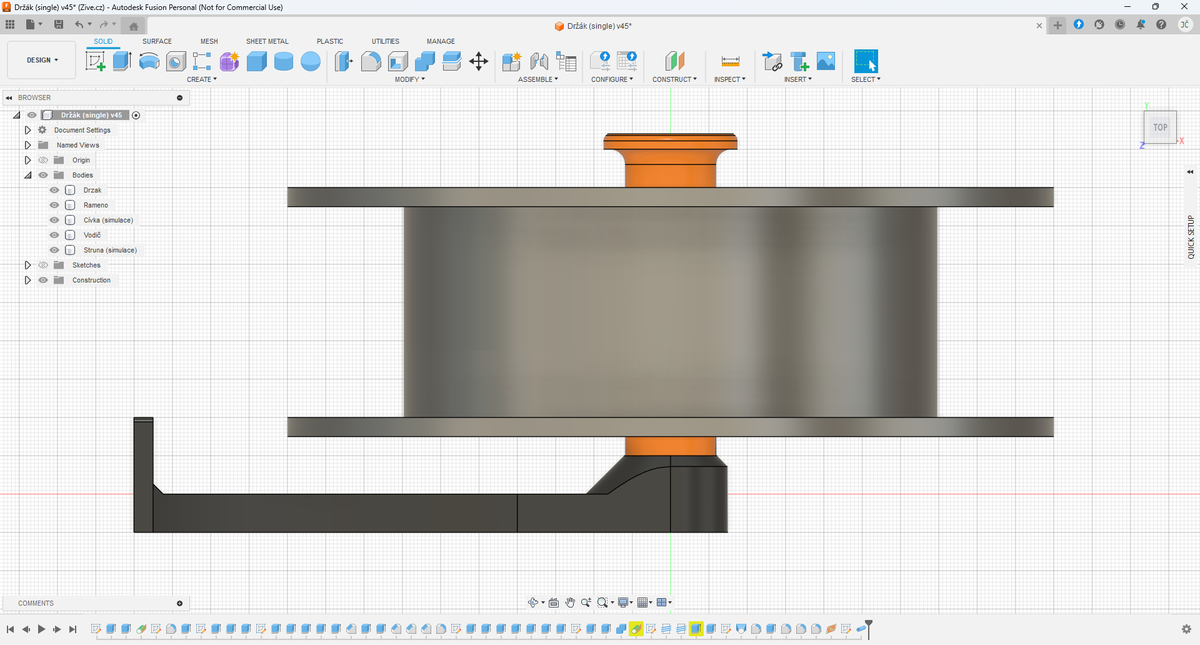
Task: Select the Move/Copy tool
Action: (478, 61)
